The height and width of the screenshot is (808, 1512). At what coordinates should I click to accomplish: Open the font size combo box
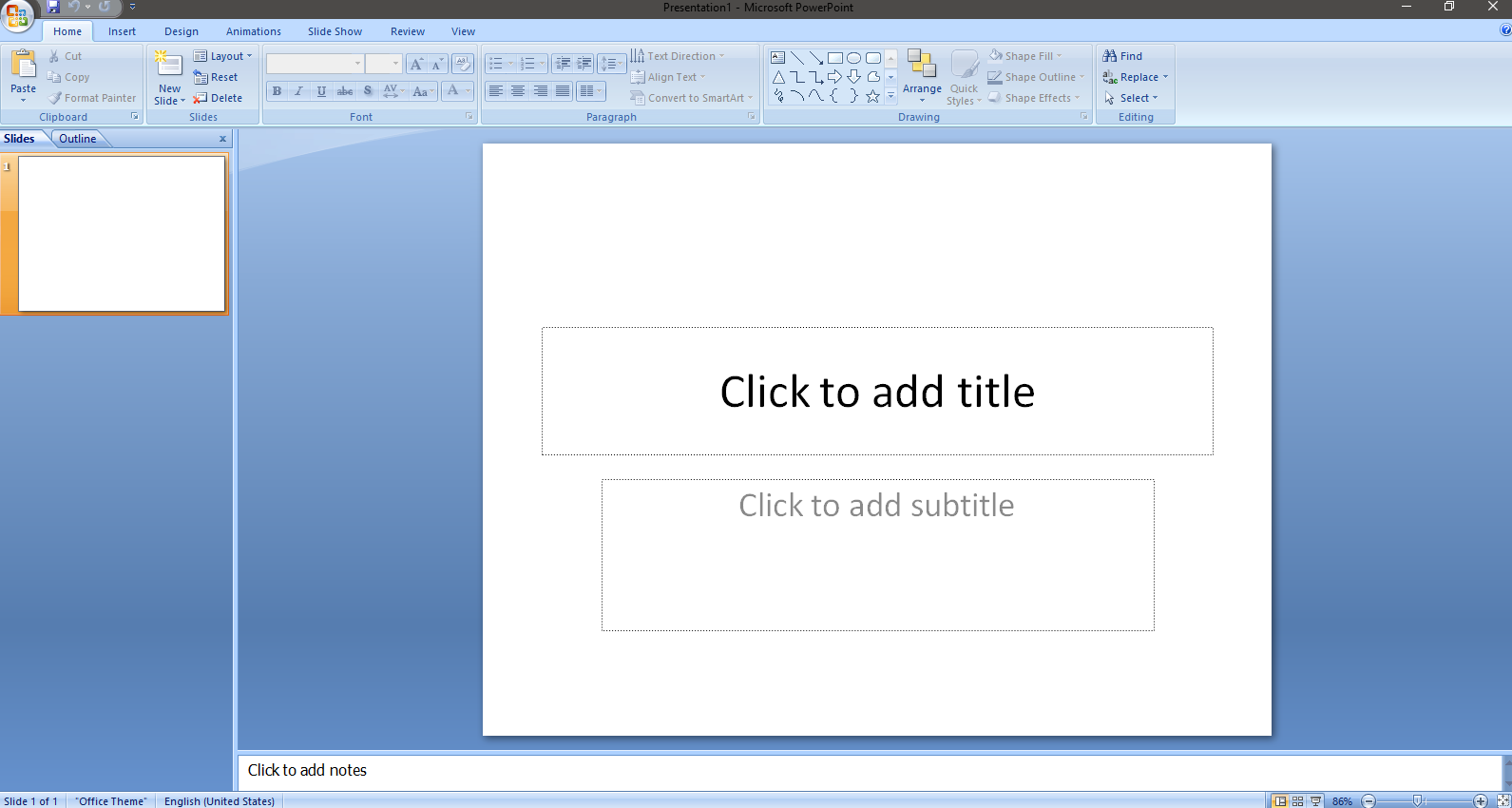[384, 64]
